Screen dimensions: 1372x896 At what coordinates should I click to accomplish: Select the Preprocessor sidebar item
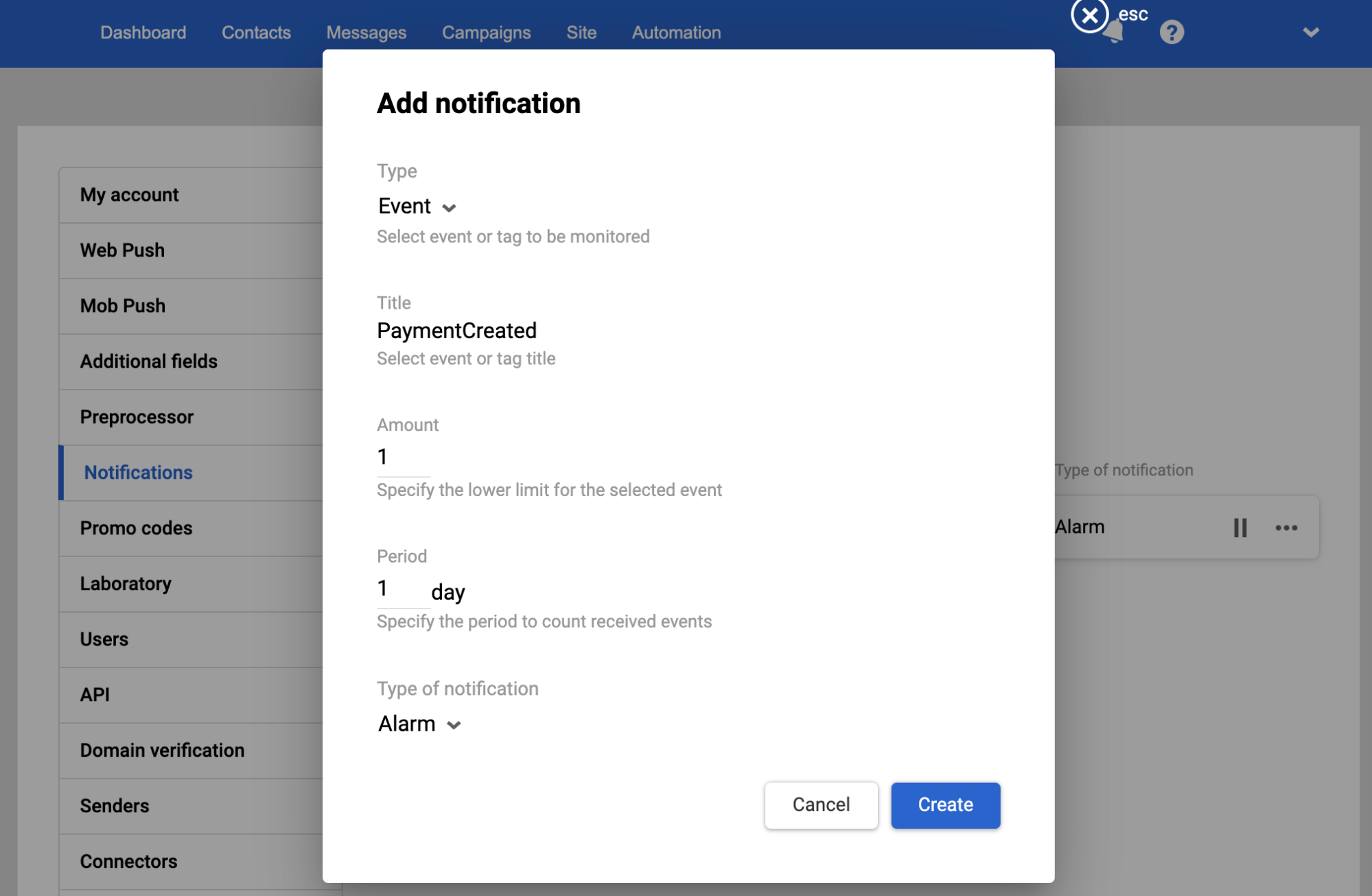[137, 416]
